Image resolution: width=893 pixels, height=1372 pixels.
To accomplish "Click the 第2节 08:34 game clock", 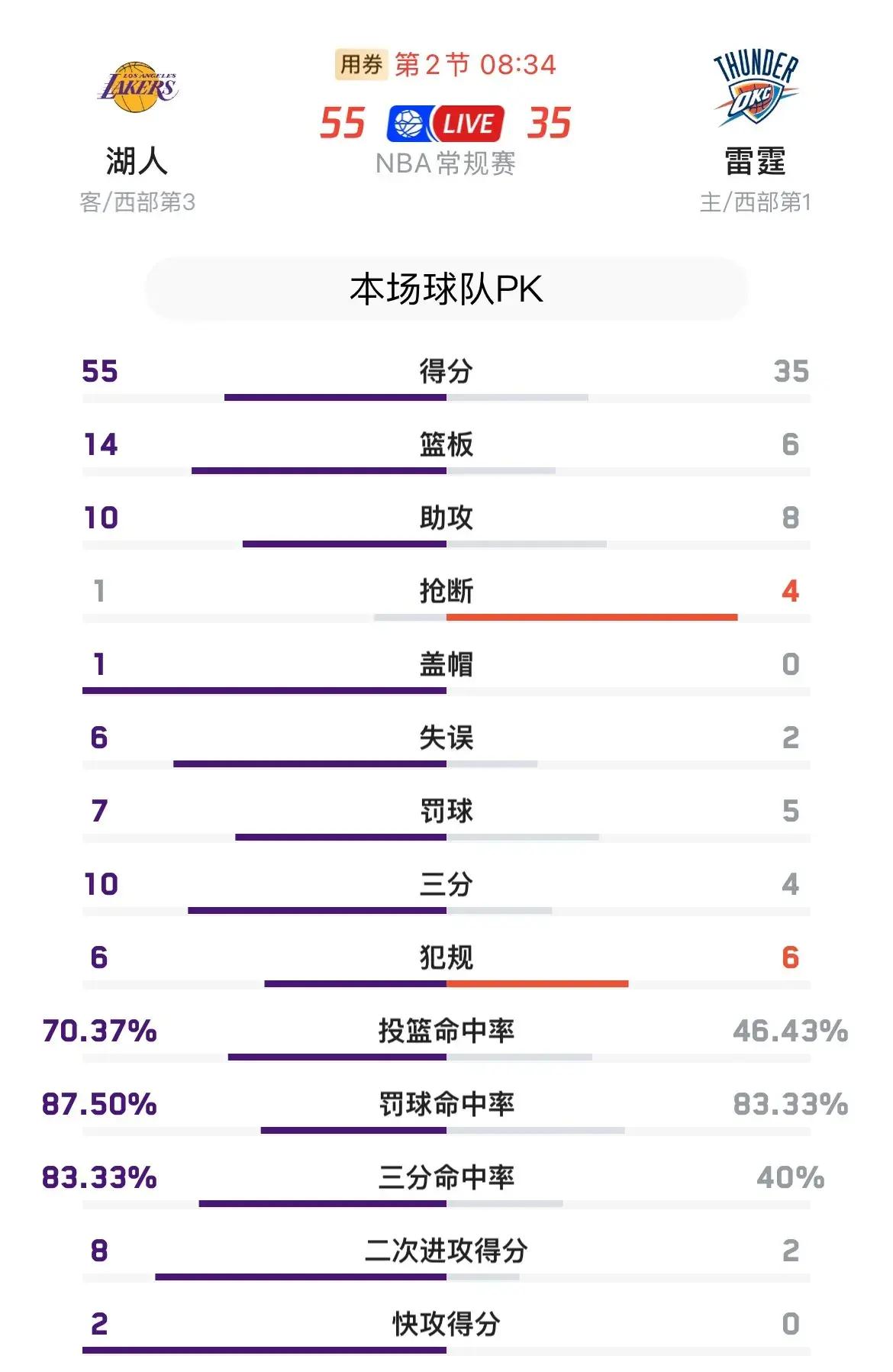I will click(473, 65).
